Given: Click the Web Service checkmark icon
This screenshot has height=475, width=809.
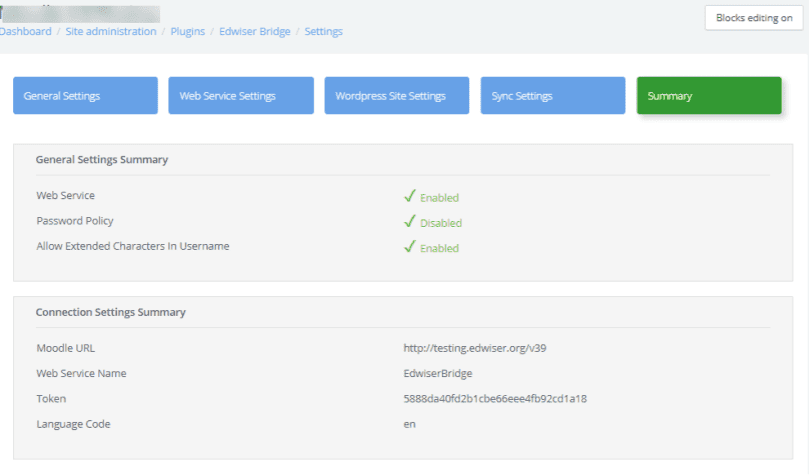Looking at the screenshot, I should [x=410, y=196].
